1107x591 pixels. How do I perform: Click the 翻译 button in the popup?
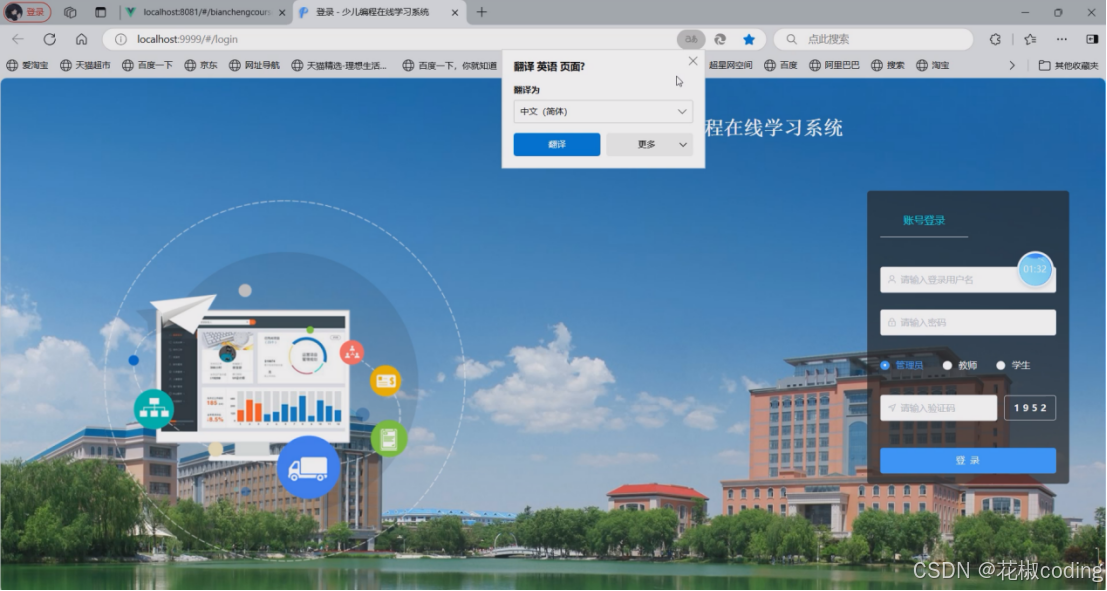click(556, 144)
